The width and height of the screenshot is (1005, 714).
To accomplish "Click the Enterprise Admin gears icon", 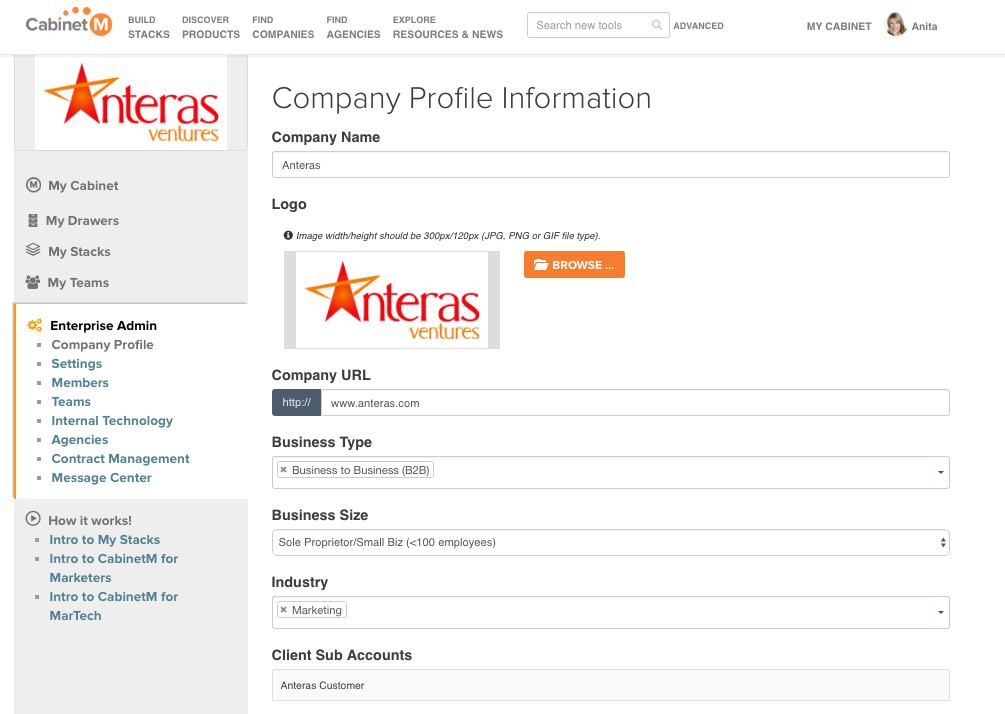I will (35, 325).
